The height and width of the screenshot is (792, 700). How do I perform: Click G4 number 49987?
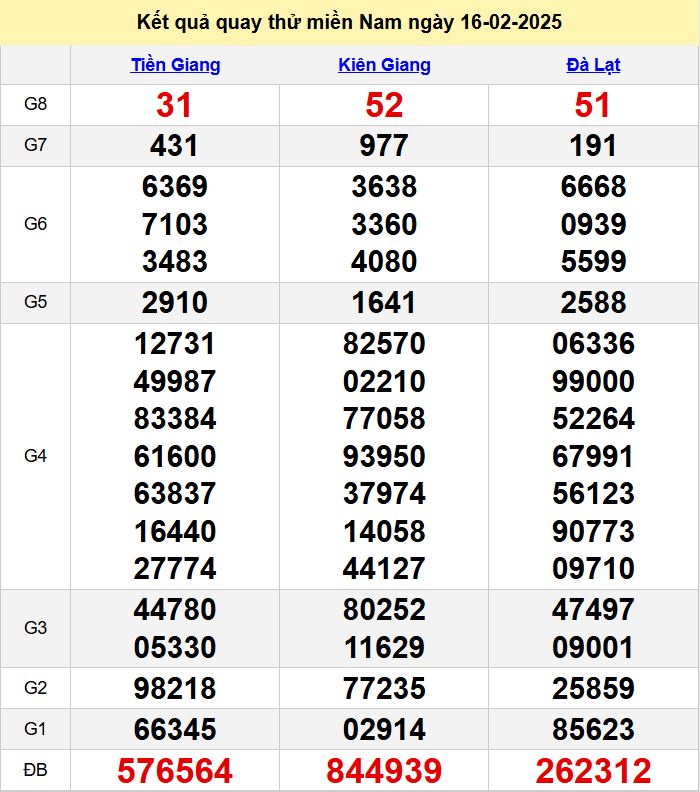pos(175,381)
